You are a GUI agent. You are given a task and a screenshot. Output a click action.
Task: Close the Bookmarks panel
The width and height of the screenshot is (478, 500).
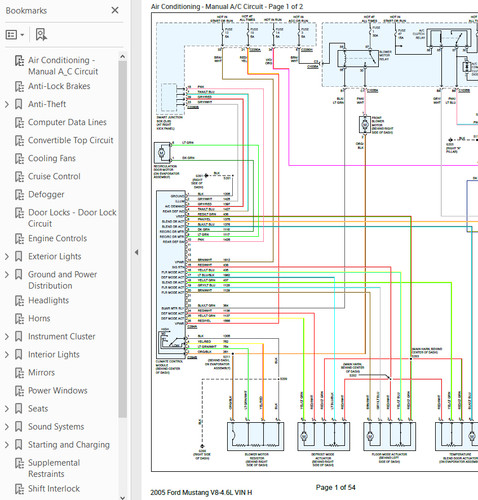click(x=115, y=10)
